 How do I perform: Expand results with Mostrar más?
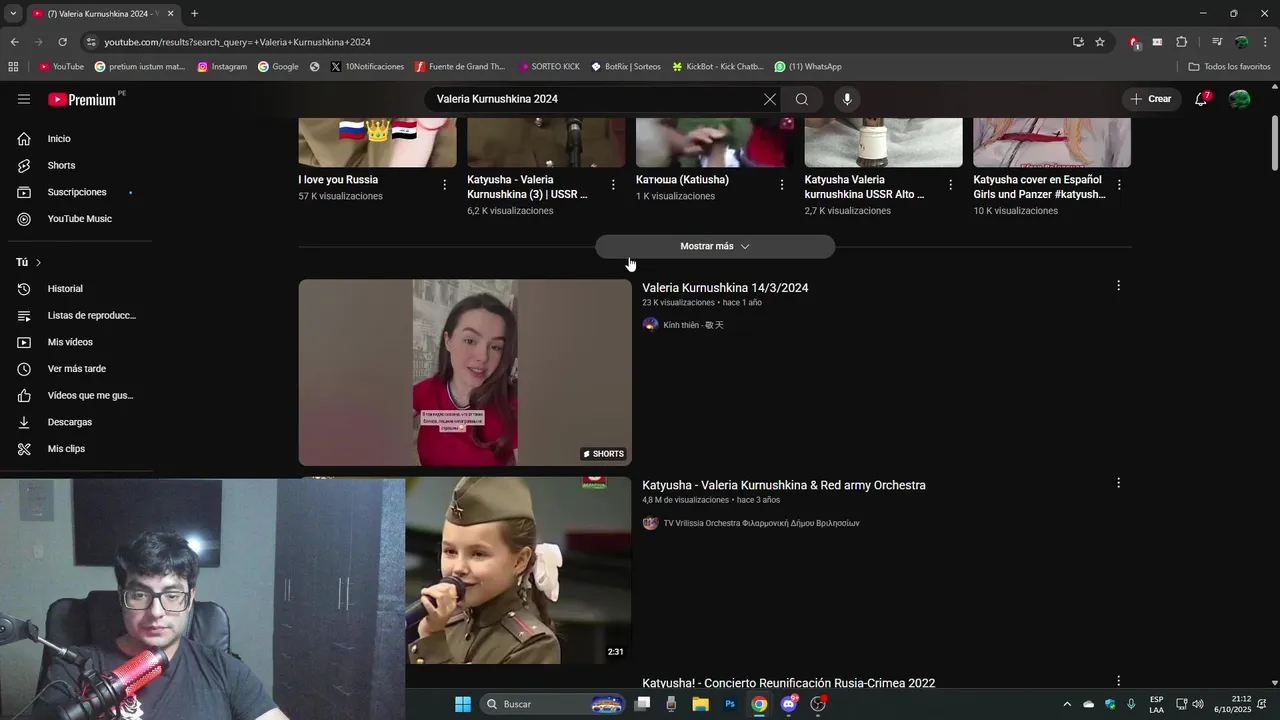(x=715, y=246)
